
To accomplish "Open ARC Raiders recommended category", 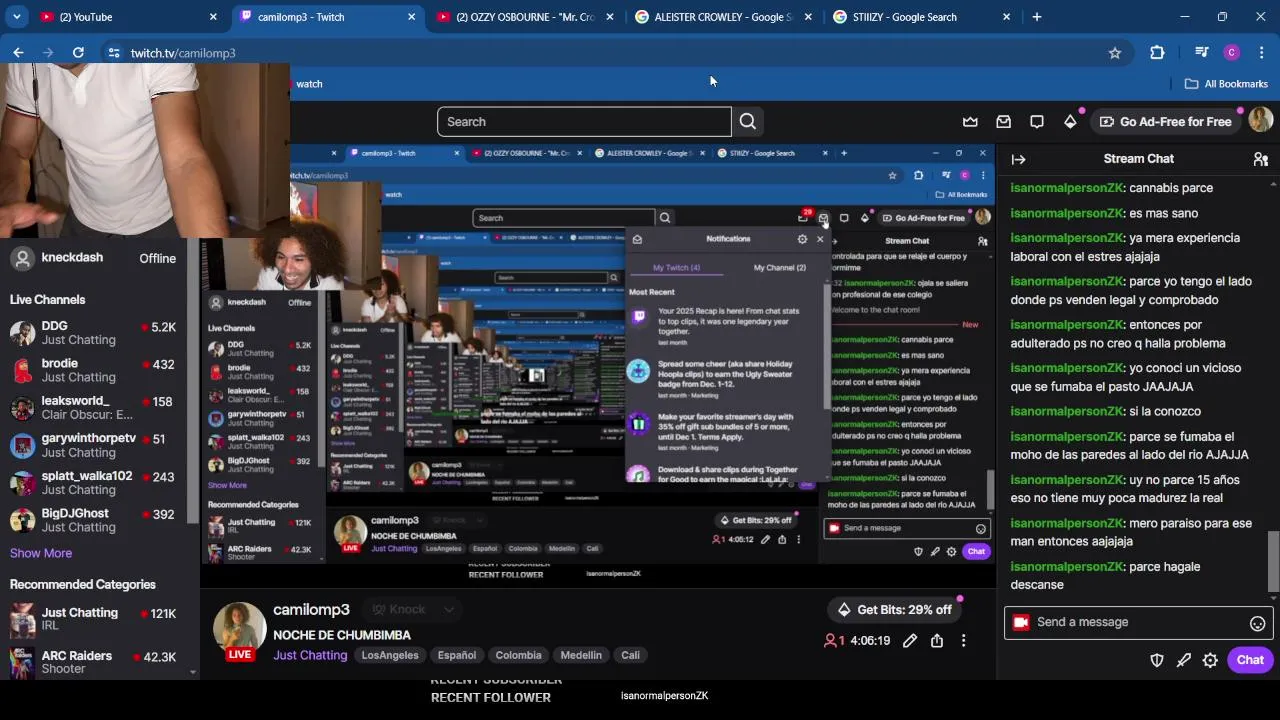I will tap(93, 661).
